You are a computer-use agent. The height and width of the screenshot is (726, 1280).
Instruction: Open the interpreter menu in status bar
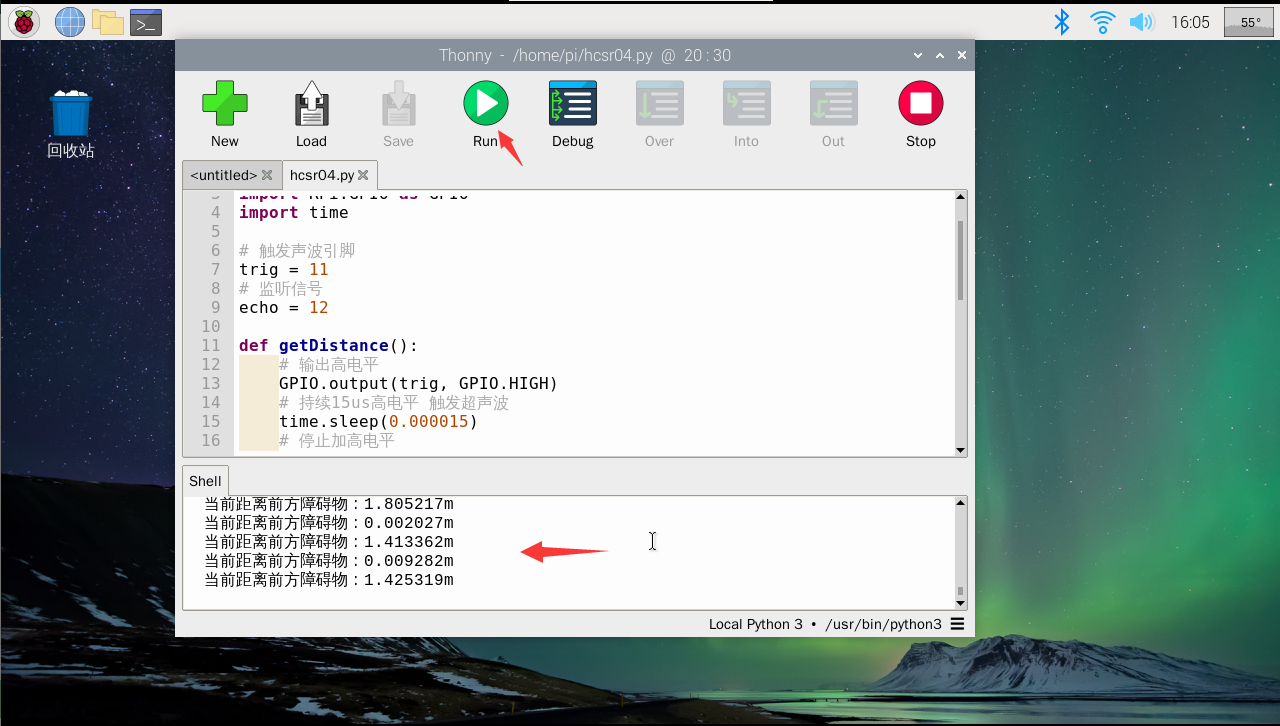957,624
